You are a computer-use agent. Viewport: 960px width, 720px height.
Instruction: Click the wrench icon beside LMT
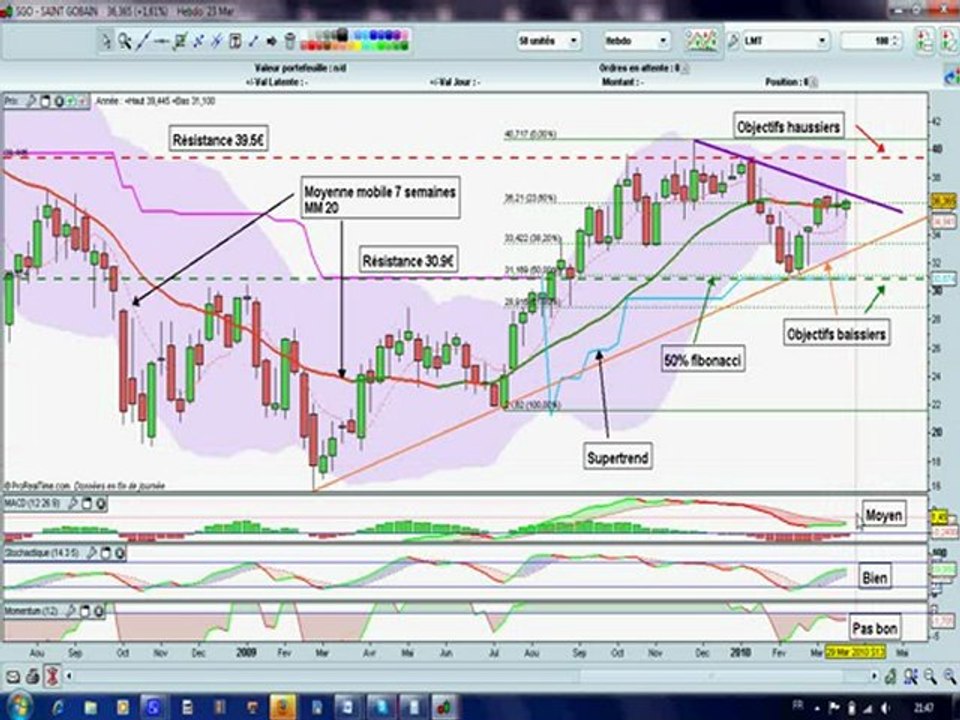click(732, 42)
